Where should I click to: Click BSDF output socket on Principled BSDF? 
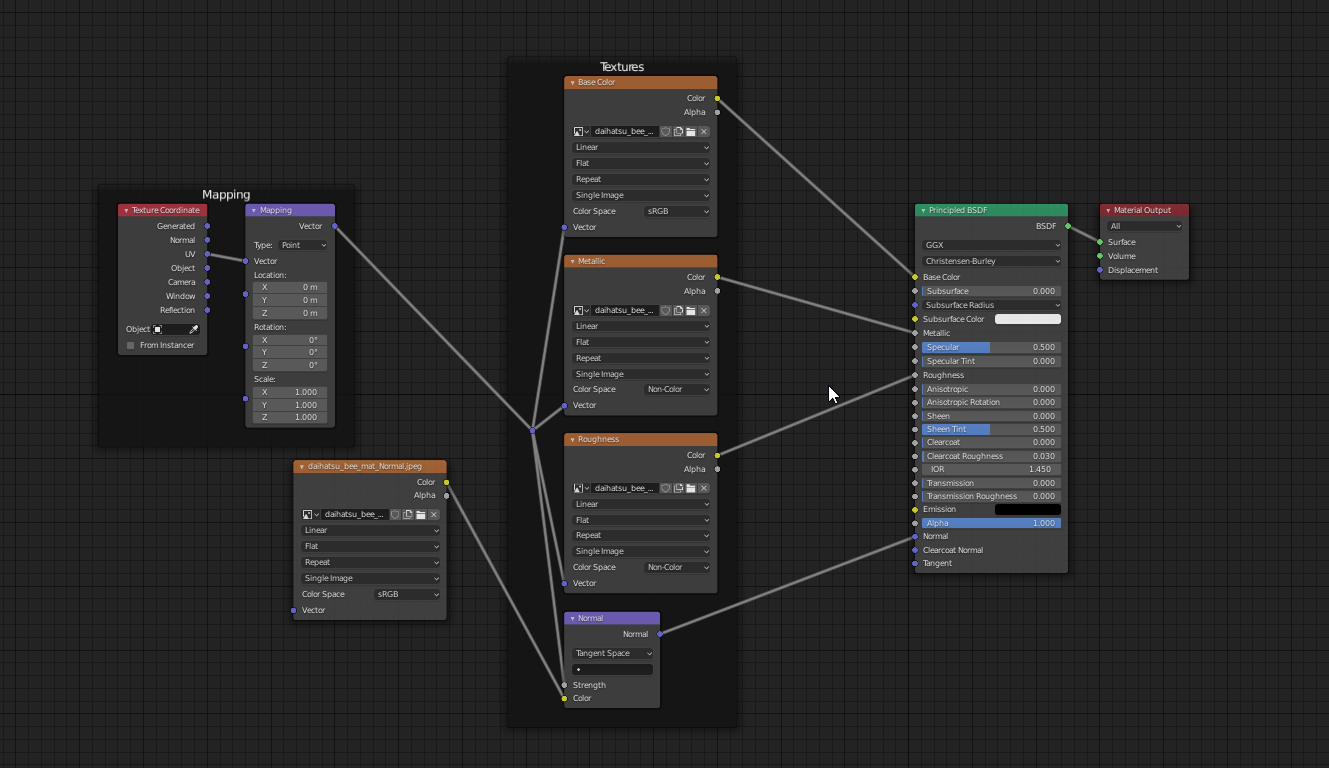pyautogui.click(x=1068, y=226)
